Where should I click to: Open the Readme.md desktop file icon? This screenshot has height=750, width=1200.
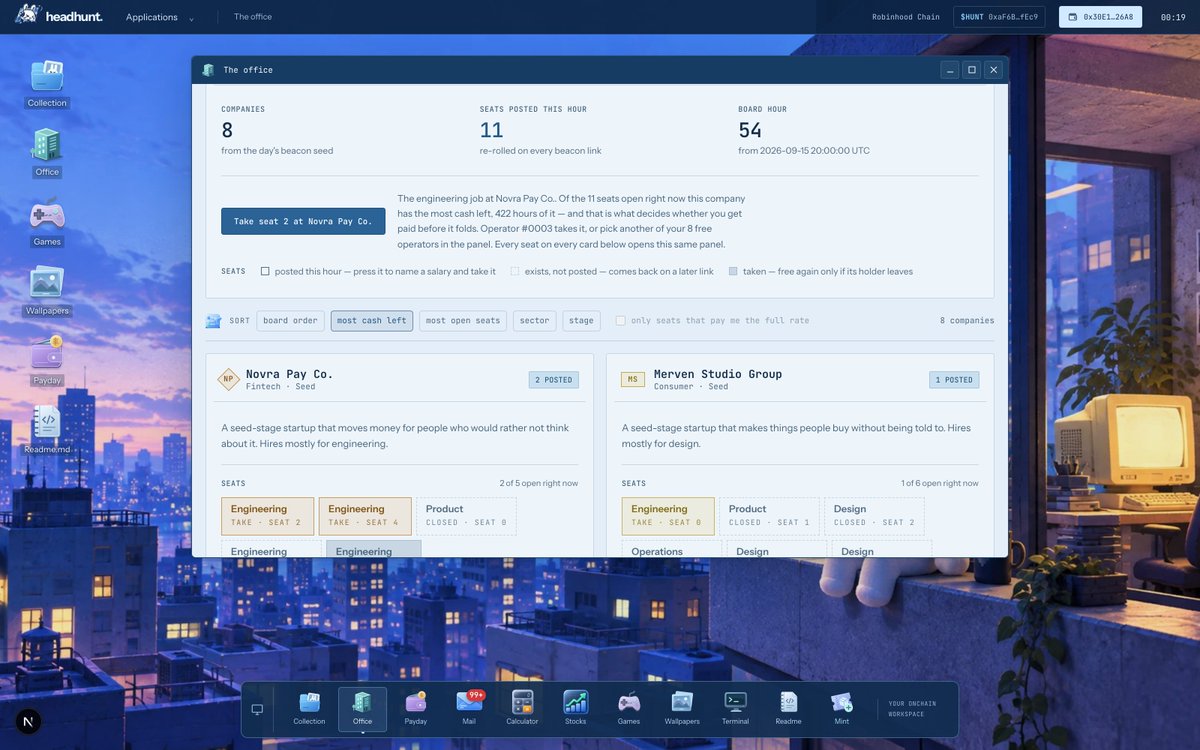[47, 430]
